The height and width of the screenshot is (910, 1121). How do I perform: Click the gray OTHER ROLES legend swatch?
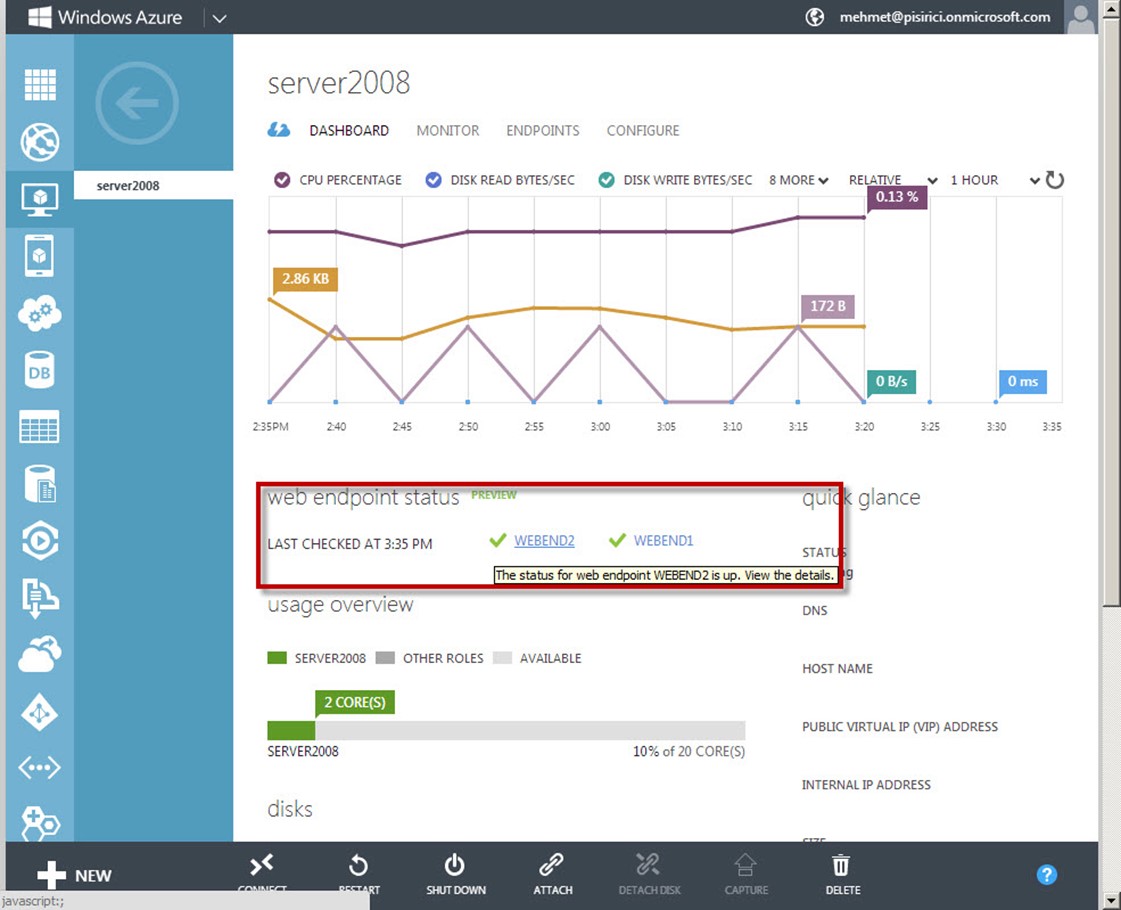385,658
